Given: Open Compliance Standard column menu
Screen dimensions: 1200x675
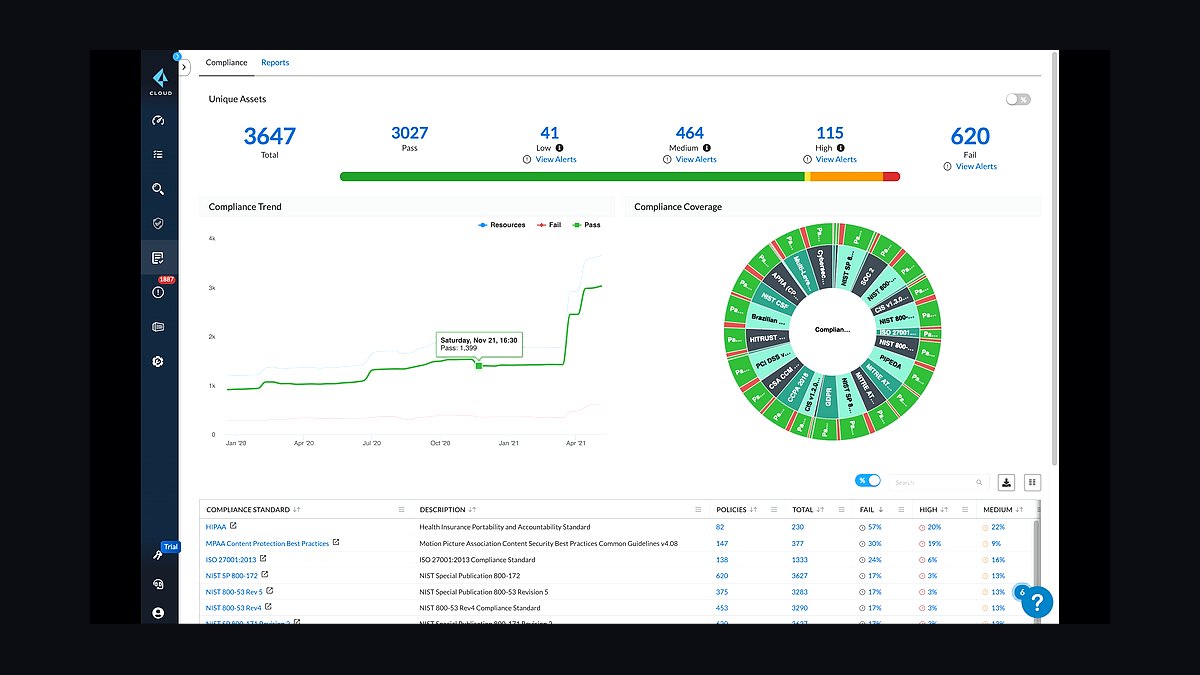Looking at the screenshot, I should click(402, 510).
